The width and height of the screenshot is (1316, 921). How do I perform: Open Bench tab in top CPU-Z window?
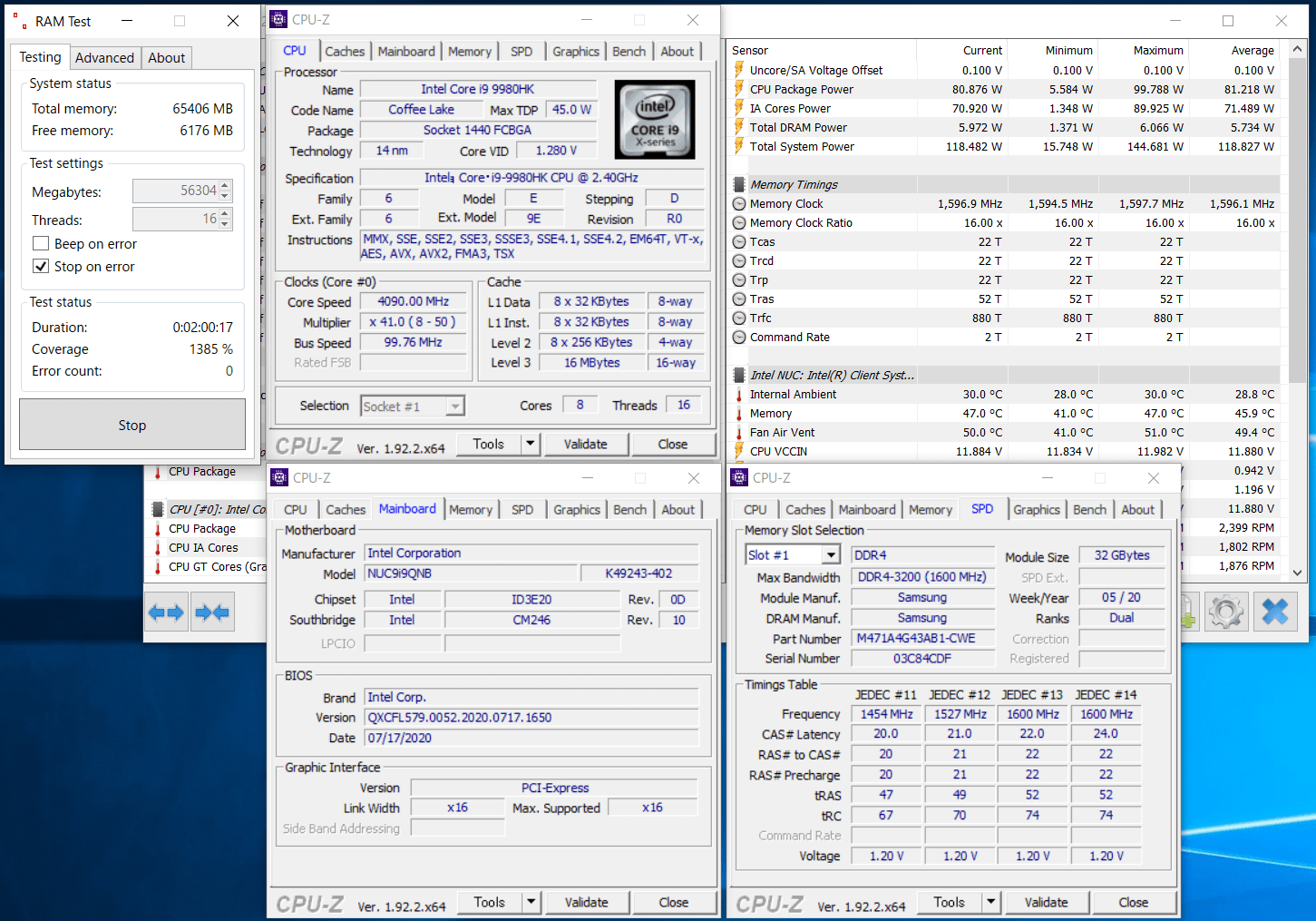click(629, 52)
